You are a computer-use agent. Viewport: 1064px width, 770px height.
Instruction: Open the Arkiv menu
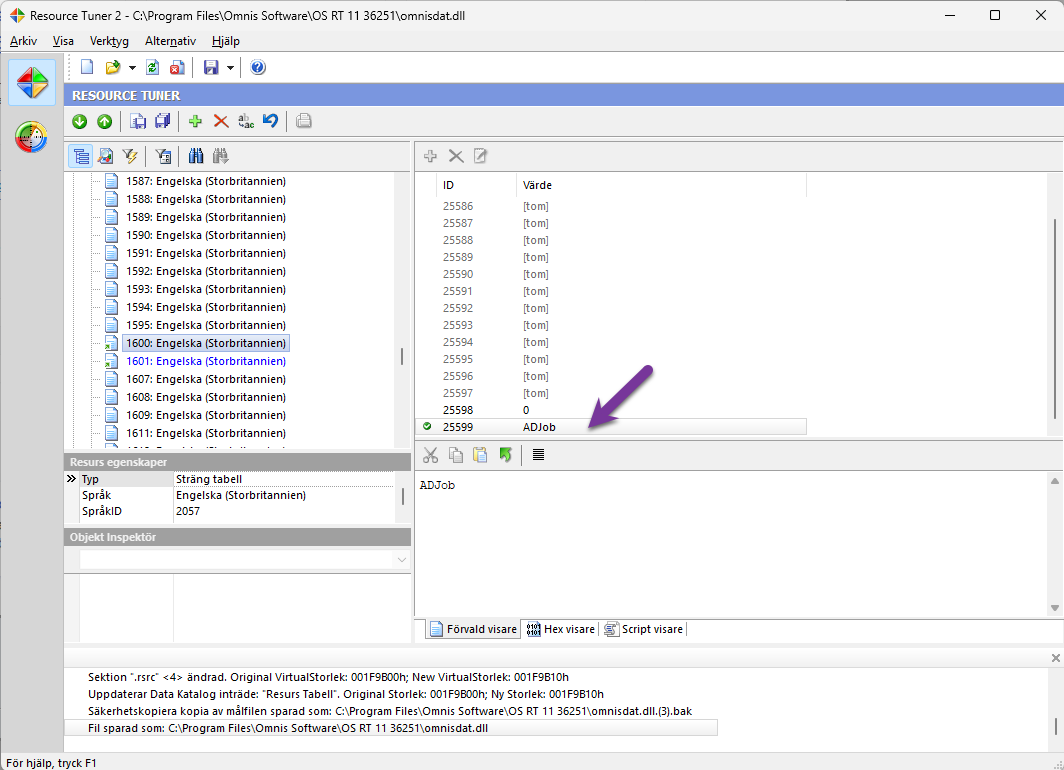tap(23, 41)
